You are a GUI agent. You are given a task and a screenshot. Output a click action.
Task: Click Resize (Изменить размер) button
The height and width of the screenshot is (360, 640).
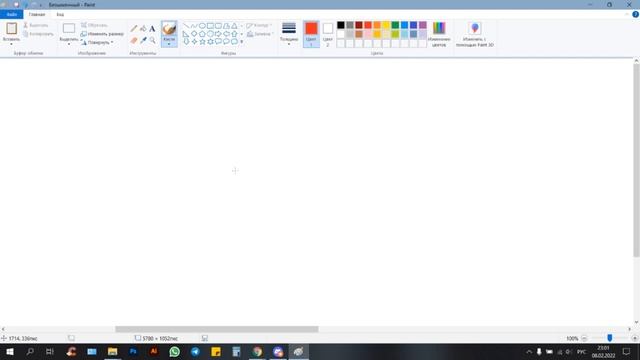[102, 34]
